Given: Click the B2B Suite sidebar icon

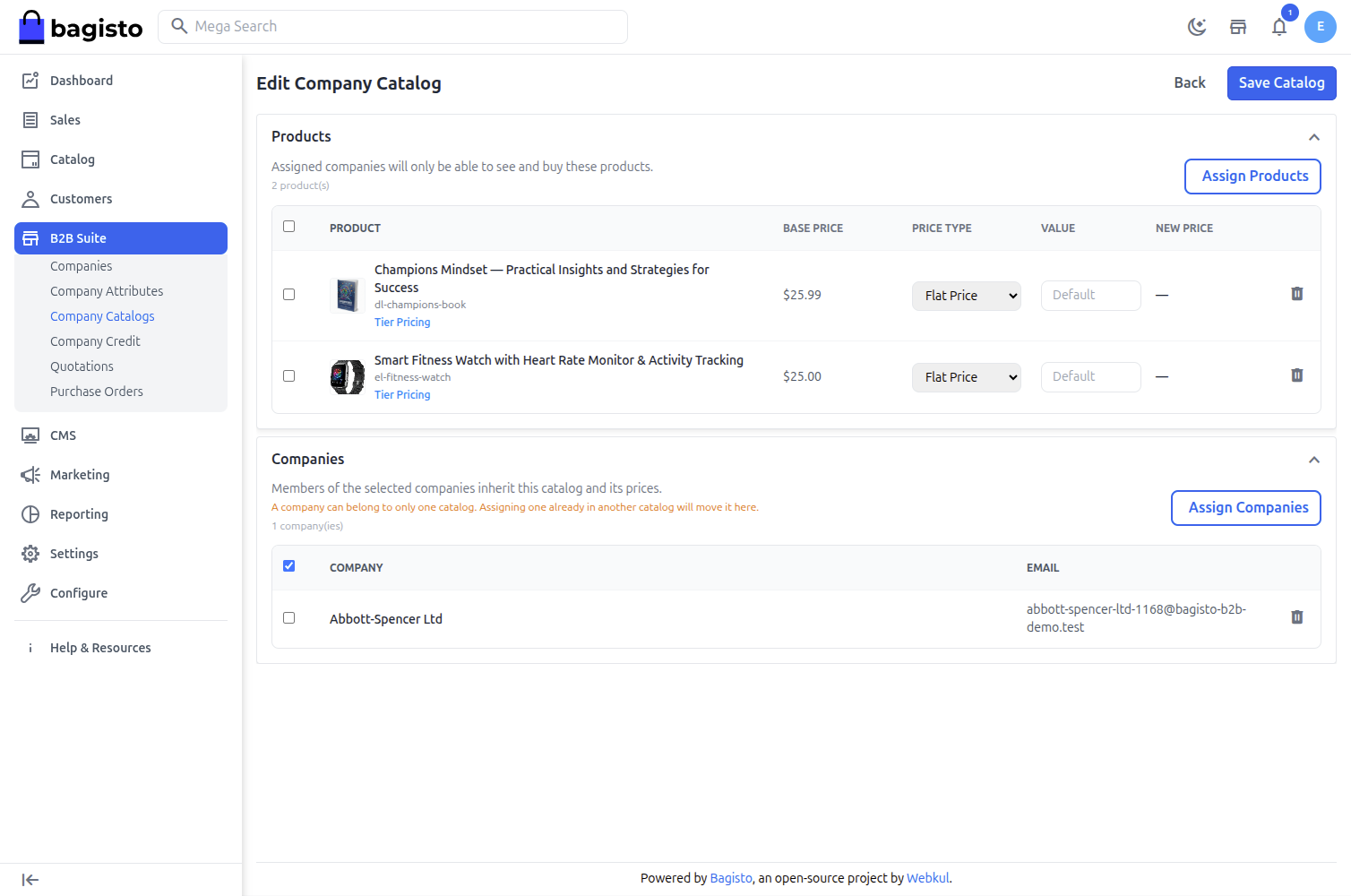Looking at the screenshot, I should point(30,238).
